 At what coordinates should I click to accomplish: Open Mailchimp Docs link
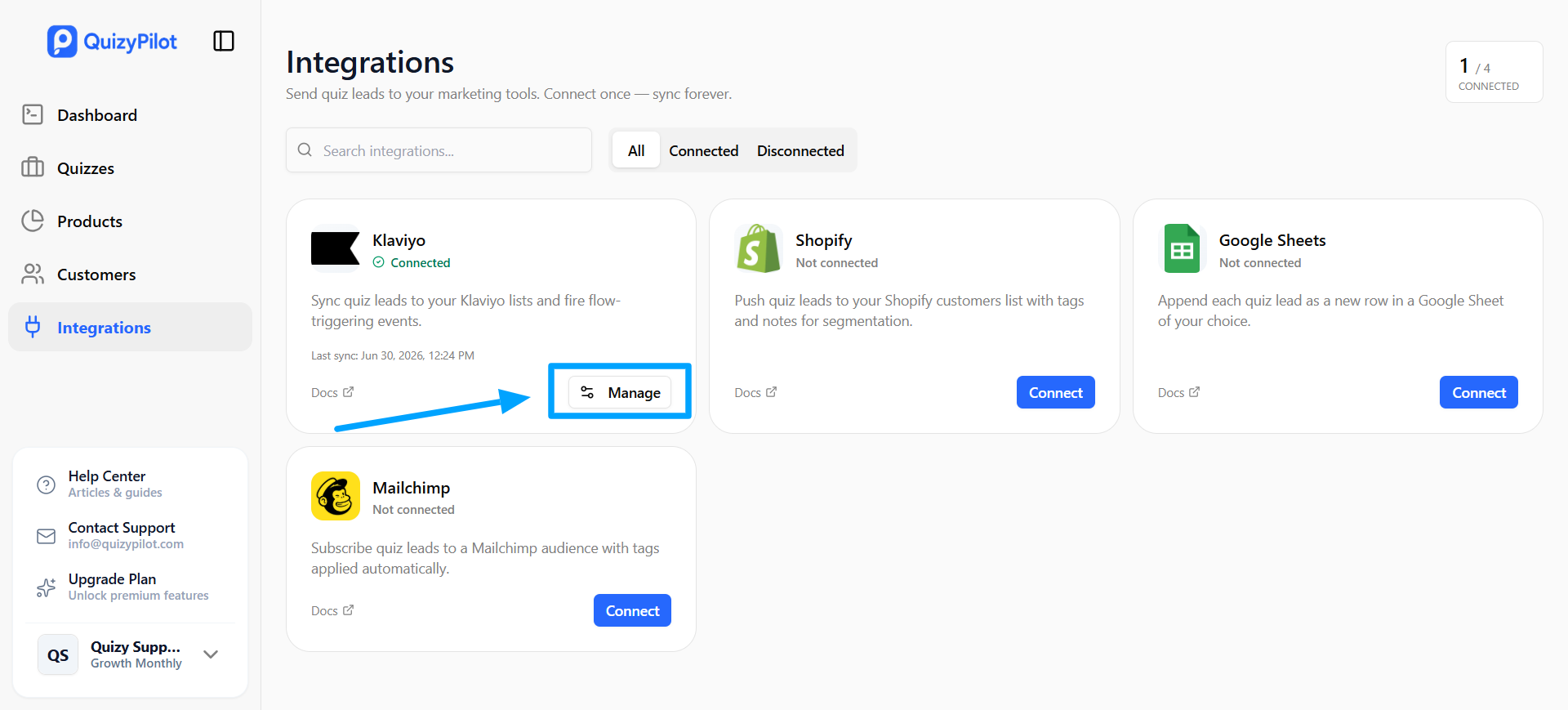(x=332, y=610)
